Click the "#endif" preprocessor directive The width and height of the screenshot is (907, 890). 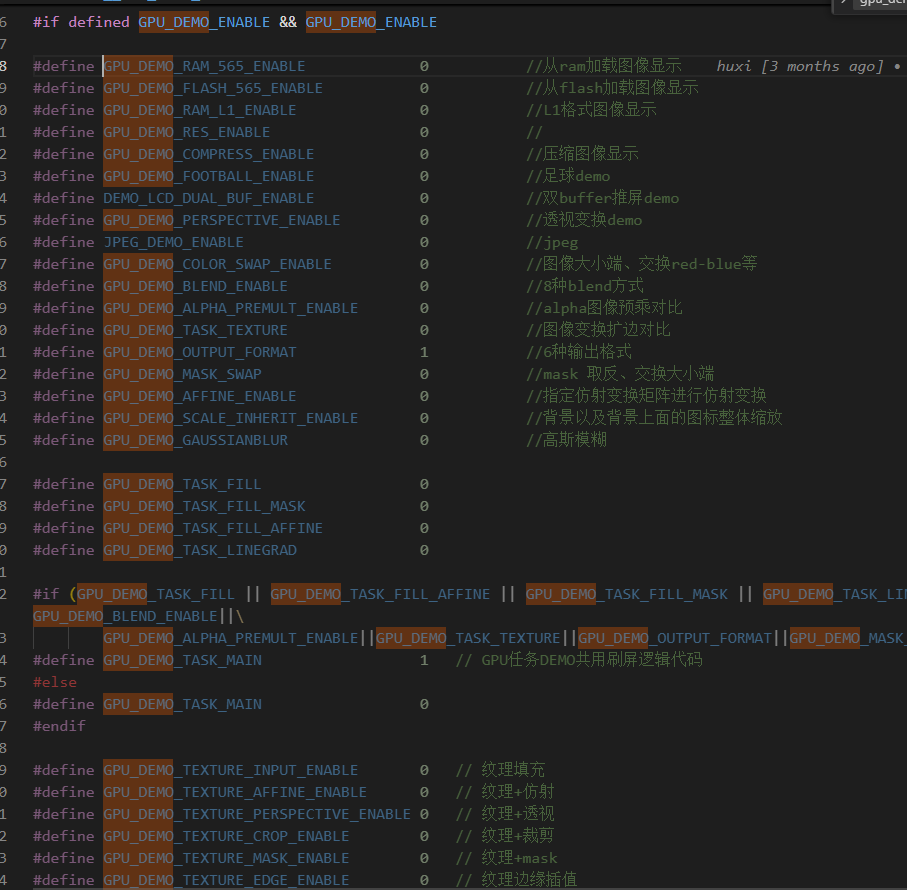coord(59,726)
